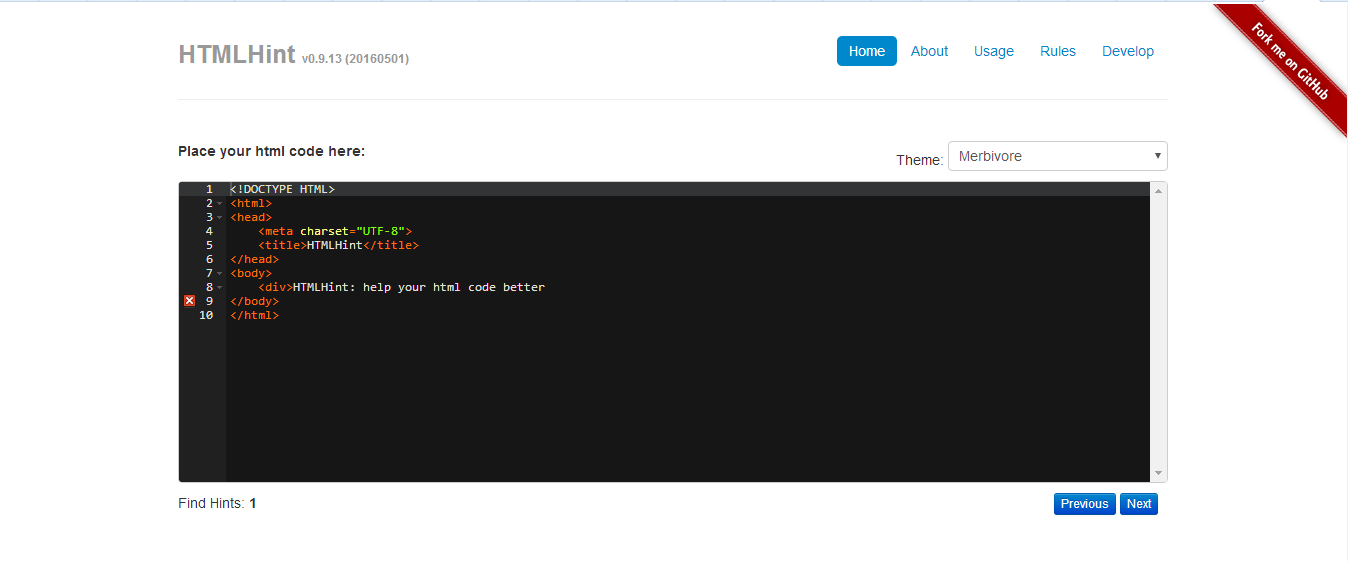Open the Rules page

coord(1058,51)
